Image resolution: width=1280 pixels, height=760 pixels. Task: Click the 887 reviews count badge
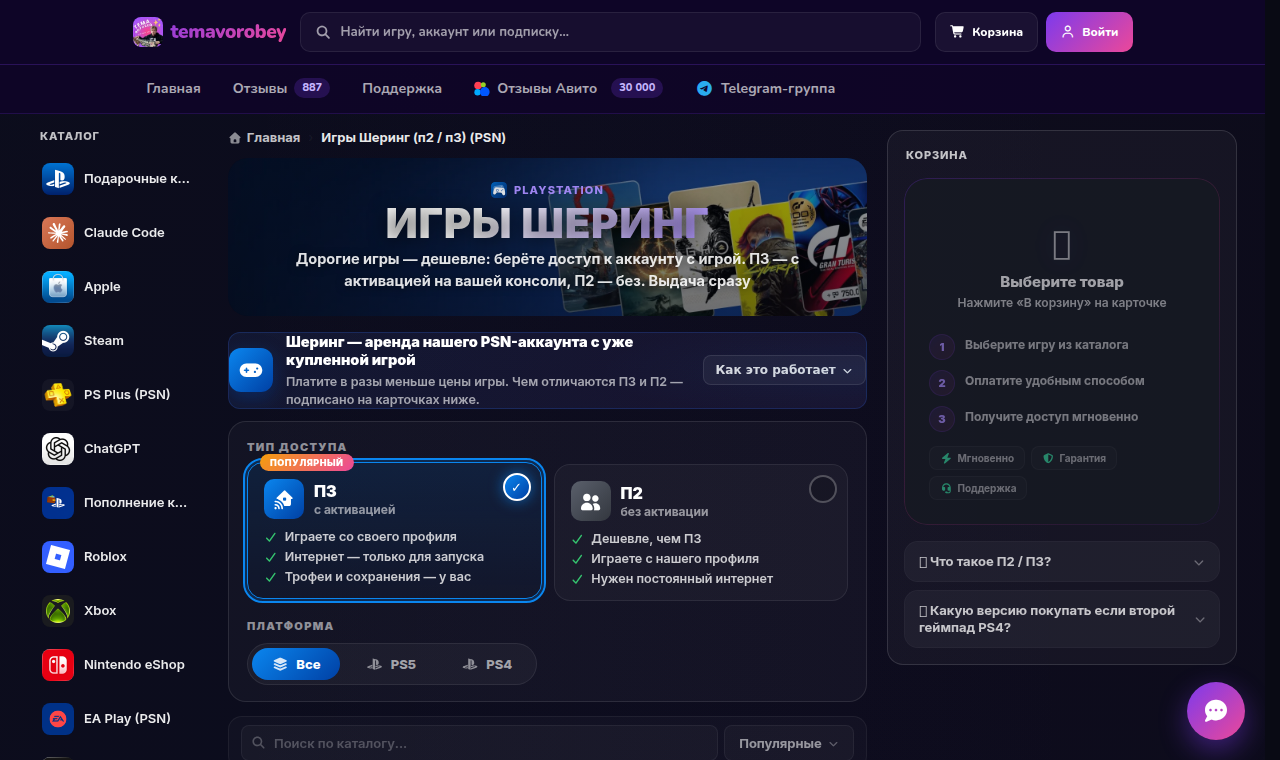pyautogui.click(x=312, y=88)
